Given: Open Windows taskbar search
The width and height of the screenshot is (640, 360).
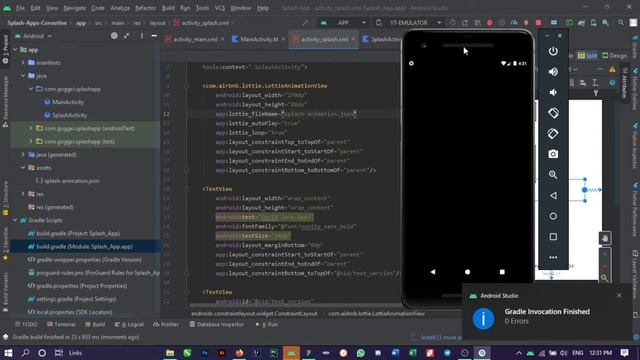Looking at the screenshot, I should coord(25,353).
